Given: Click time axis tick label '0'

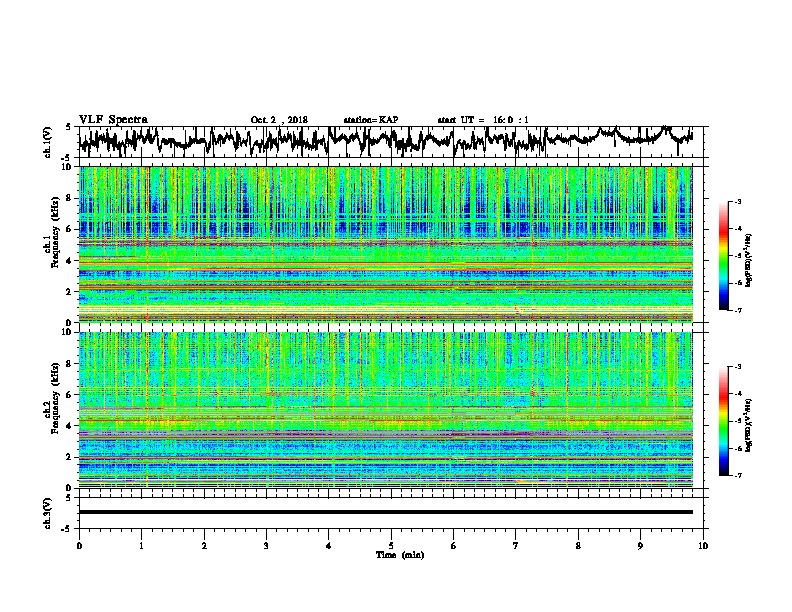Looking at the screenshot, I should [x=79, y=546].
